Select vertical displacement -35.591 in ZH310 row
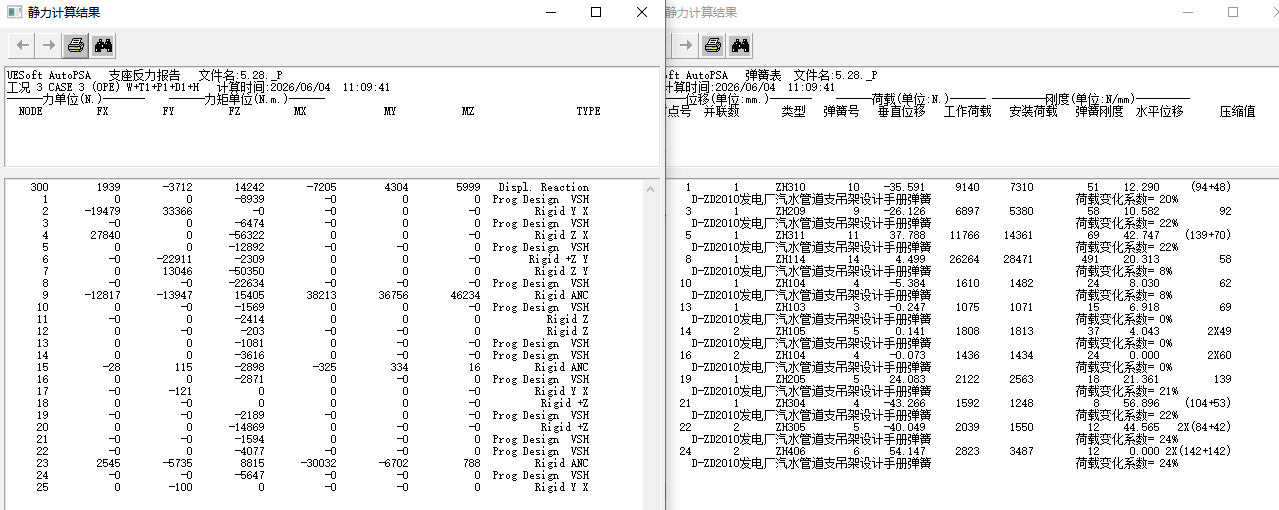Viewport: 1279px width, 510px height. click(902, 188)
